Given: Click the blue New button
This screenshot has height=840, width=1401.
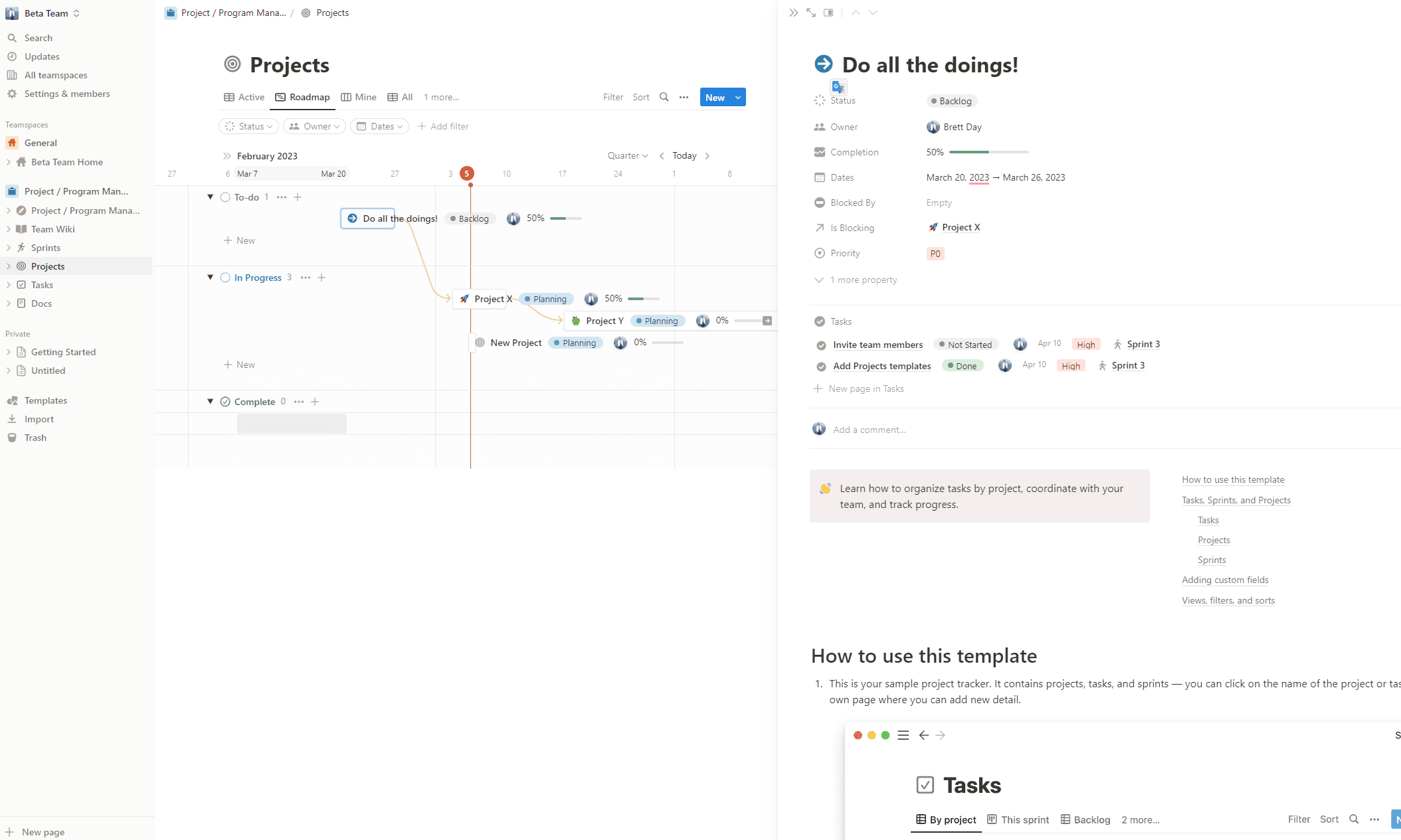Looking at the screenshot, I should tap(715, 97).
